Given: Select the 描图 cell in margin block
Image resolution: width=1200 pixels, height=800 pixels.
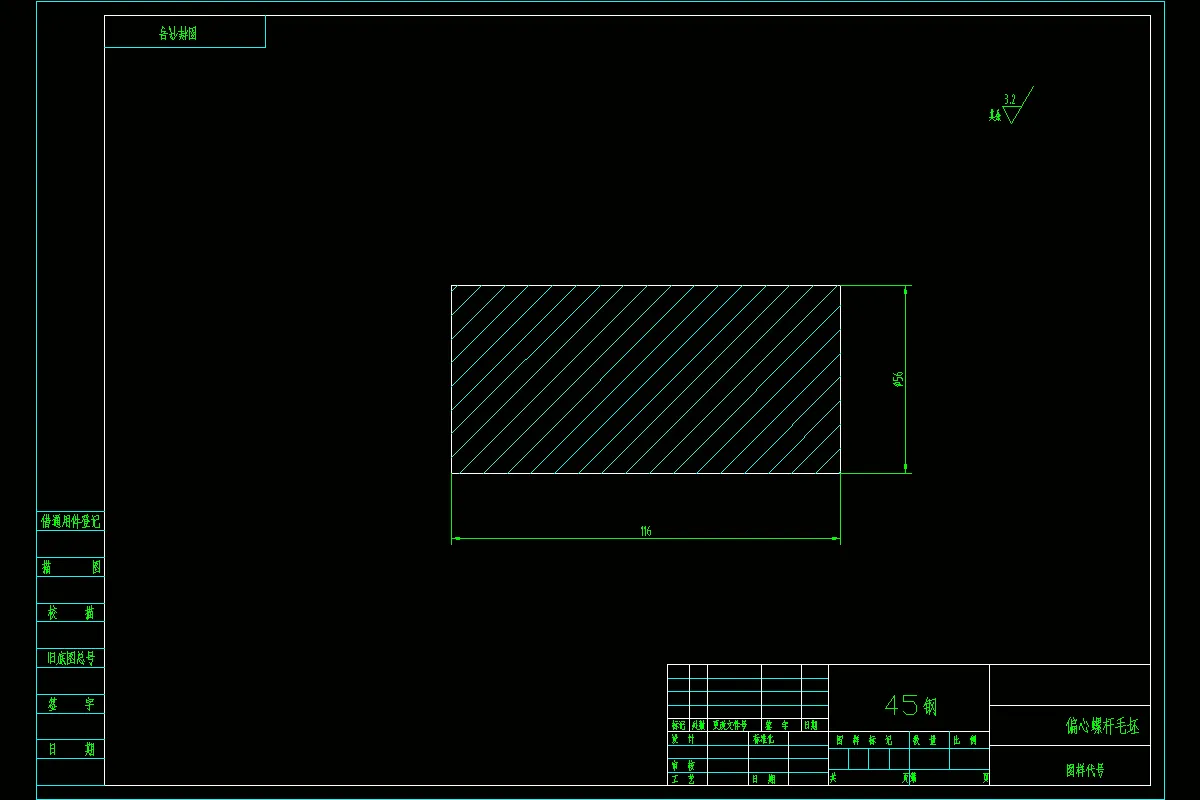Looking at the screenshot, I should point(70,567).
